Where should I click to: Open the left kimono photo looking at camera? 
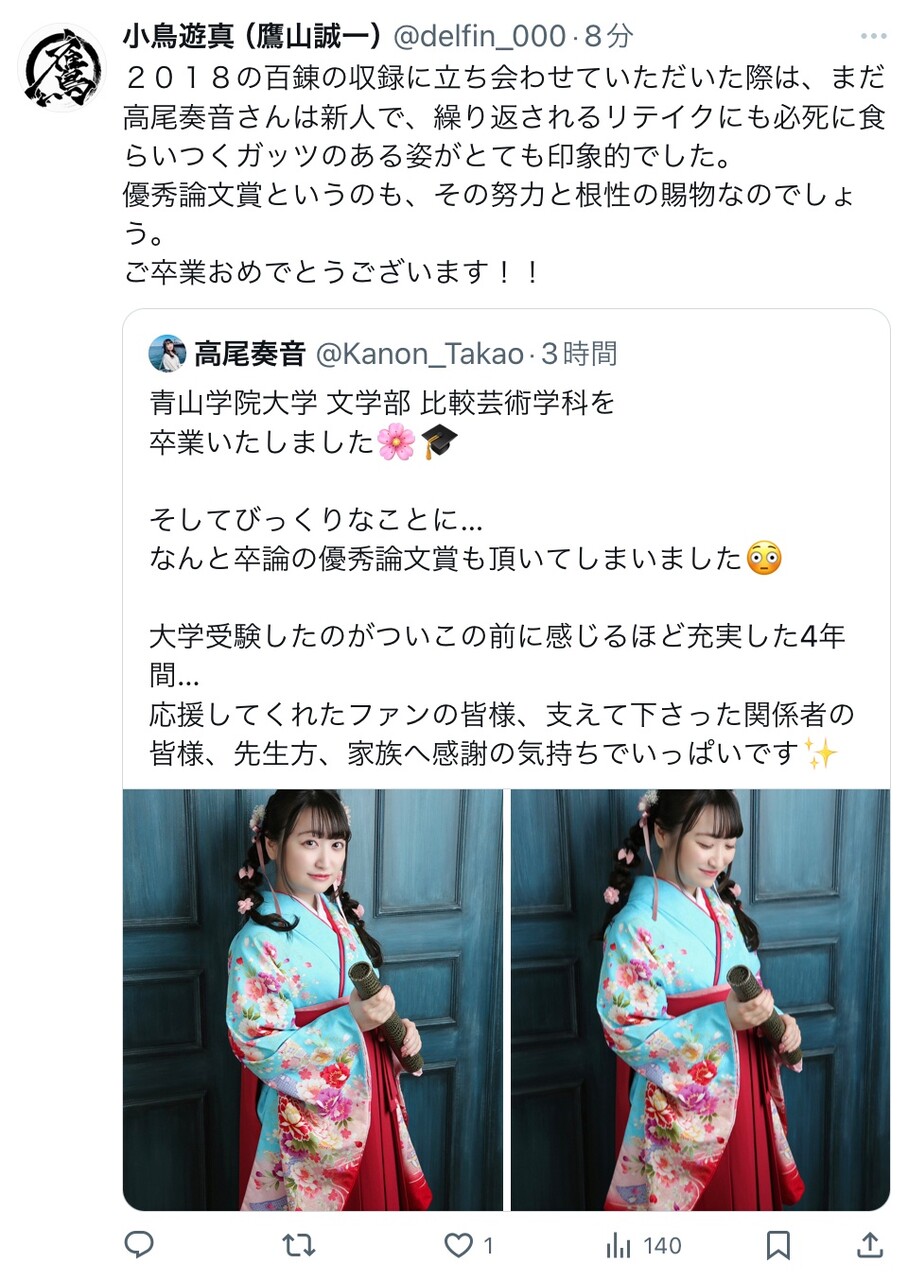point(313,1000)
